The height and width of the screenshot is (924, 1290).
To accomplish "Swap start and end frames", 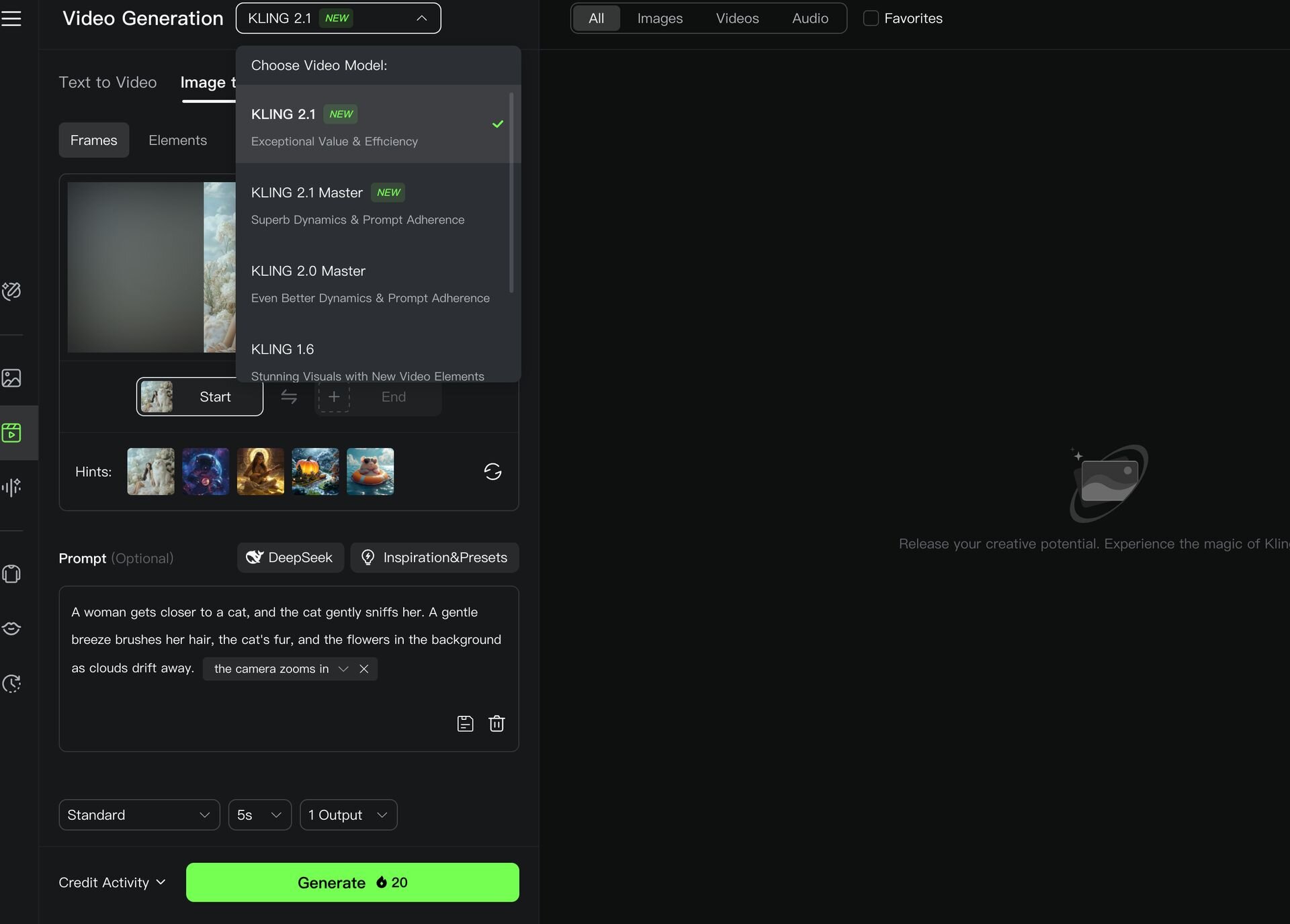I will [289, 397].
